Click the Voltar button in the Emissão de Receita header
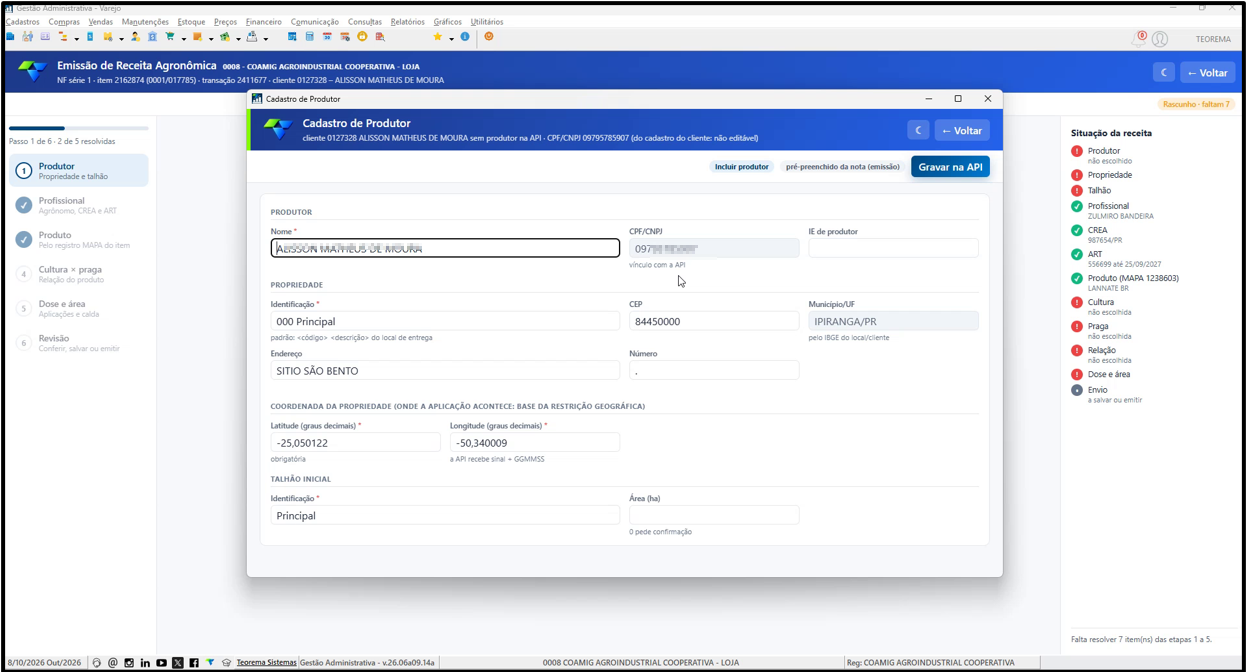 [1208, 73]
